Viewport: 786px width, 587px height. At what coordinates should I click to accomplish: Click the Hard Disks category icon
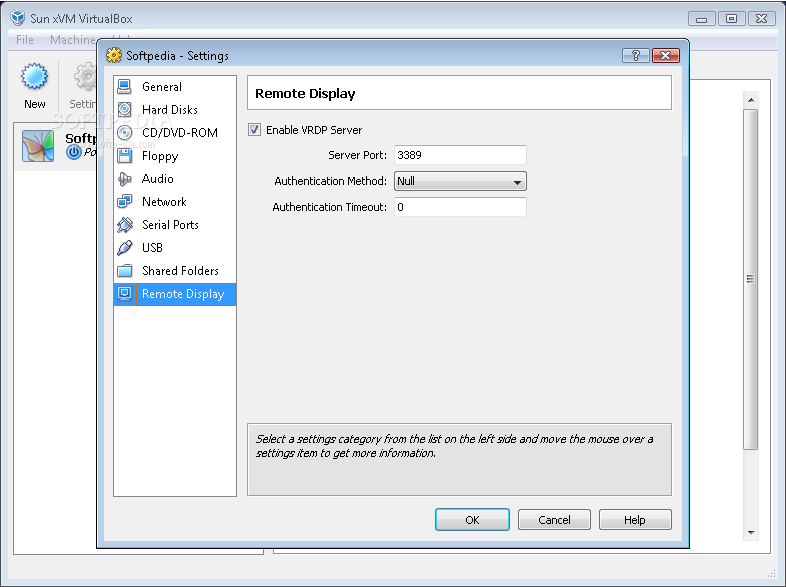pyautogui.click(x=124, y=109)
